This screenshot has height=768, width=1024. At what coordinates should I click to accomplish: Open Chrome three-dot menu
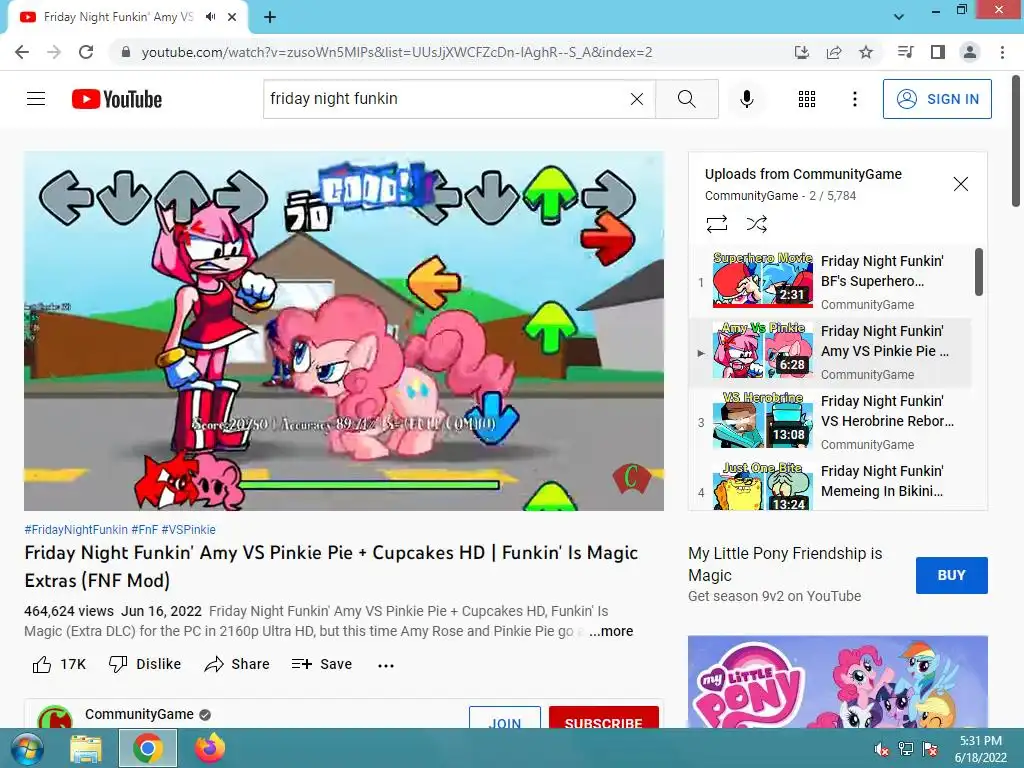pos(1002,52)
